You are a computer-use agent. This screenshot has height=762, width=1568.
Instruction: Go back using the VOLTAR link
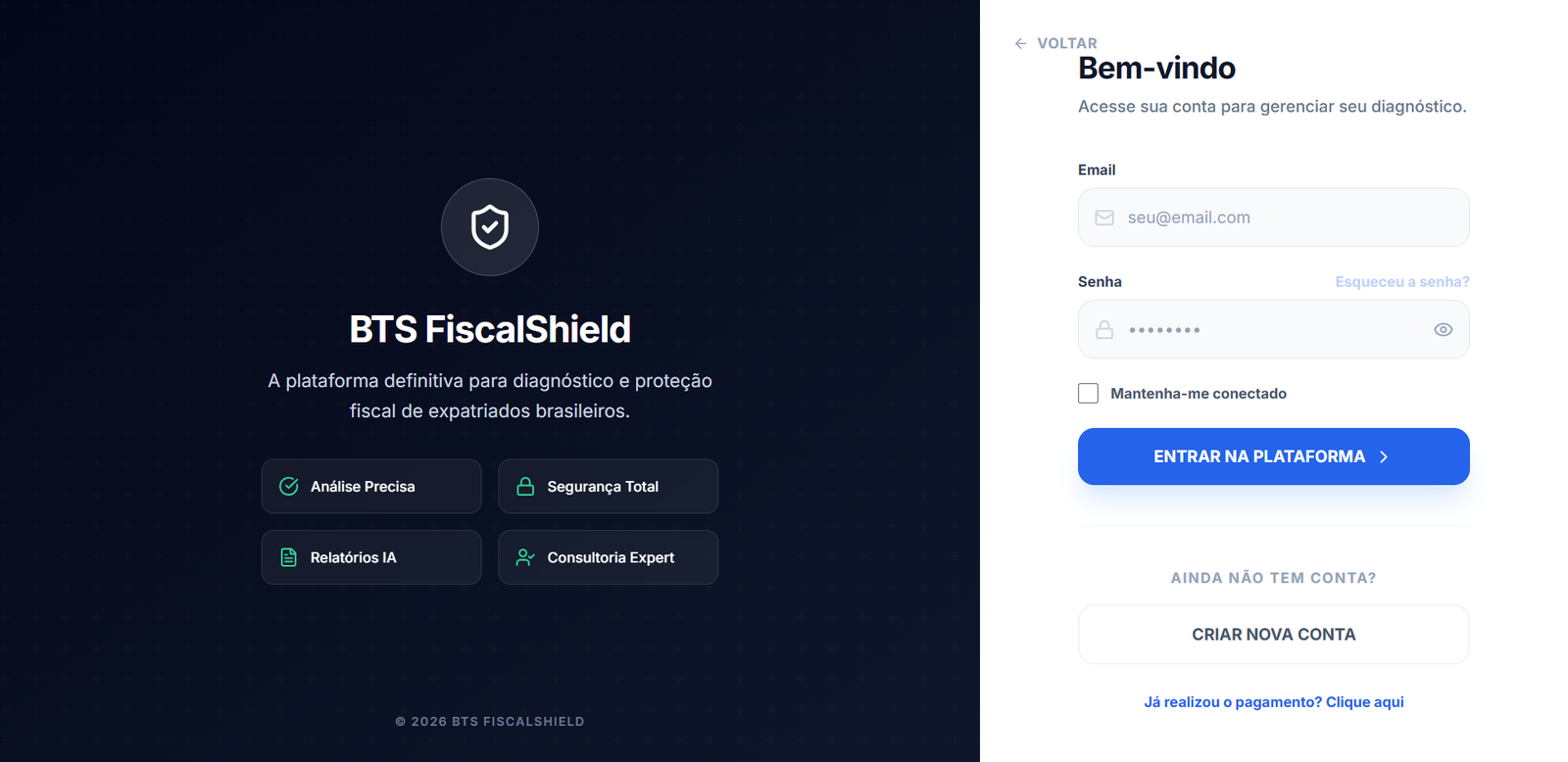click(x=1066, y=43)
